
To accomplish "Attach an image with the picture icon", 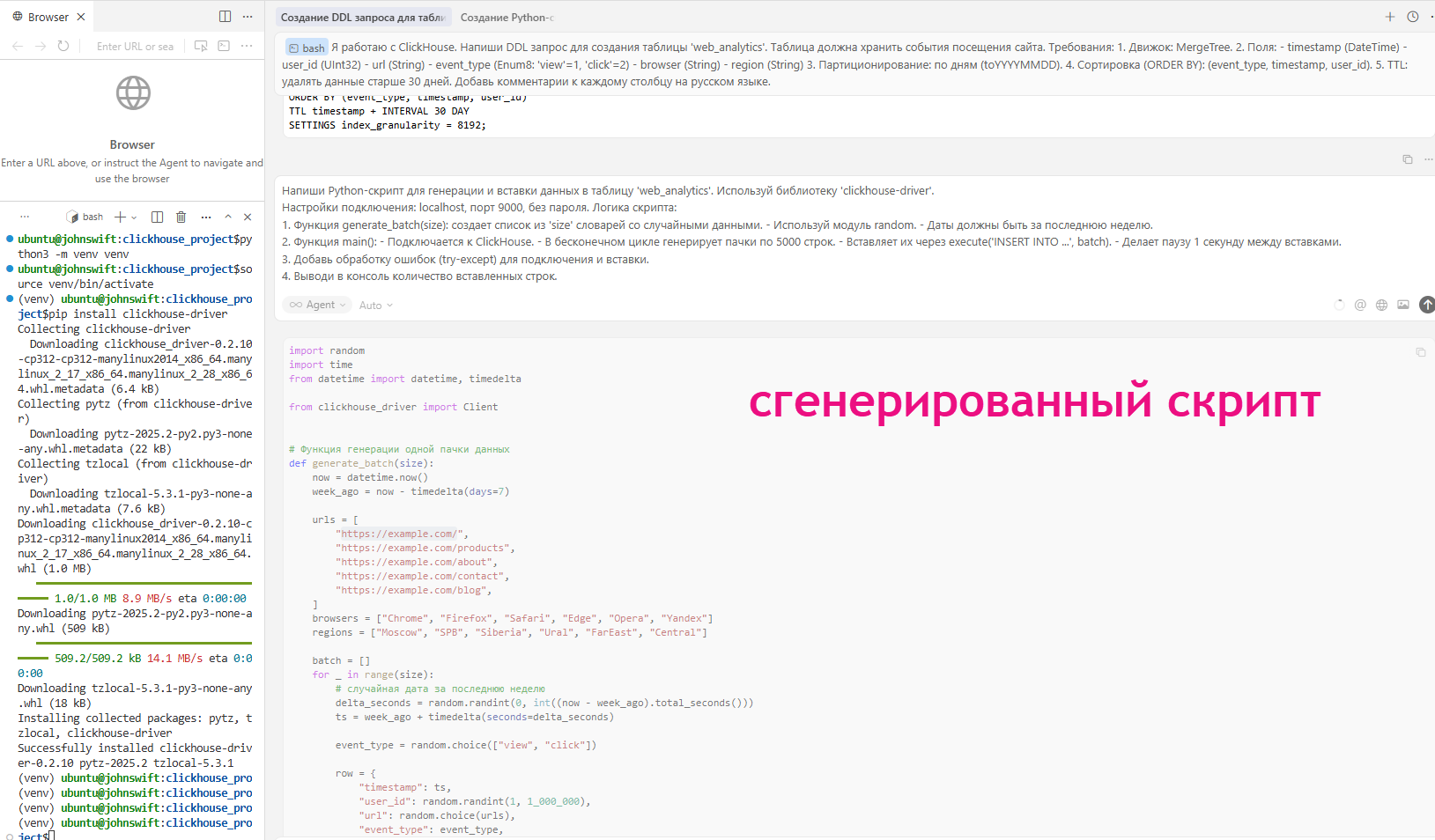I will [1402, 305].
